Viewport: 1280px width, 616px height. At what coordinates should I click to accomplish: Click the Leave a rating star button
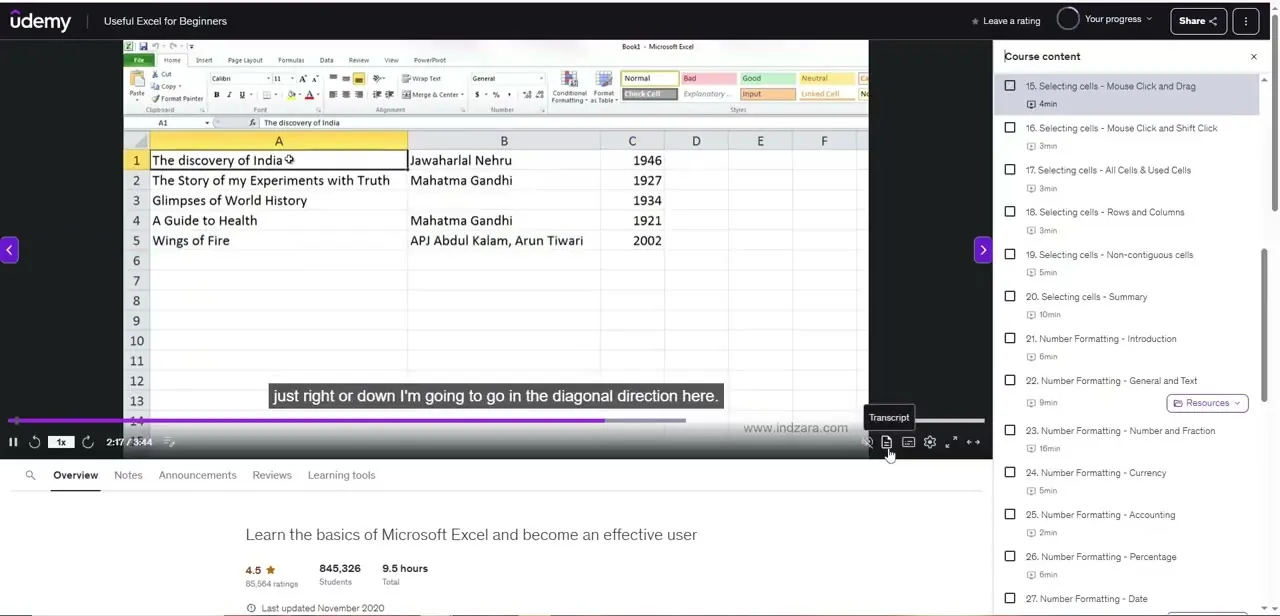pyautogui.click(x=1006, y=21)
